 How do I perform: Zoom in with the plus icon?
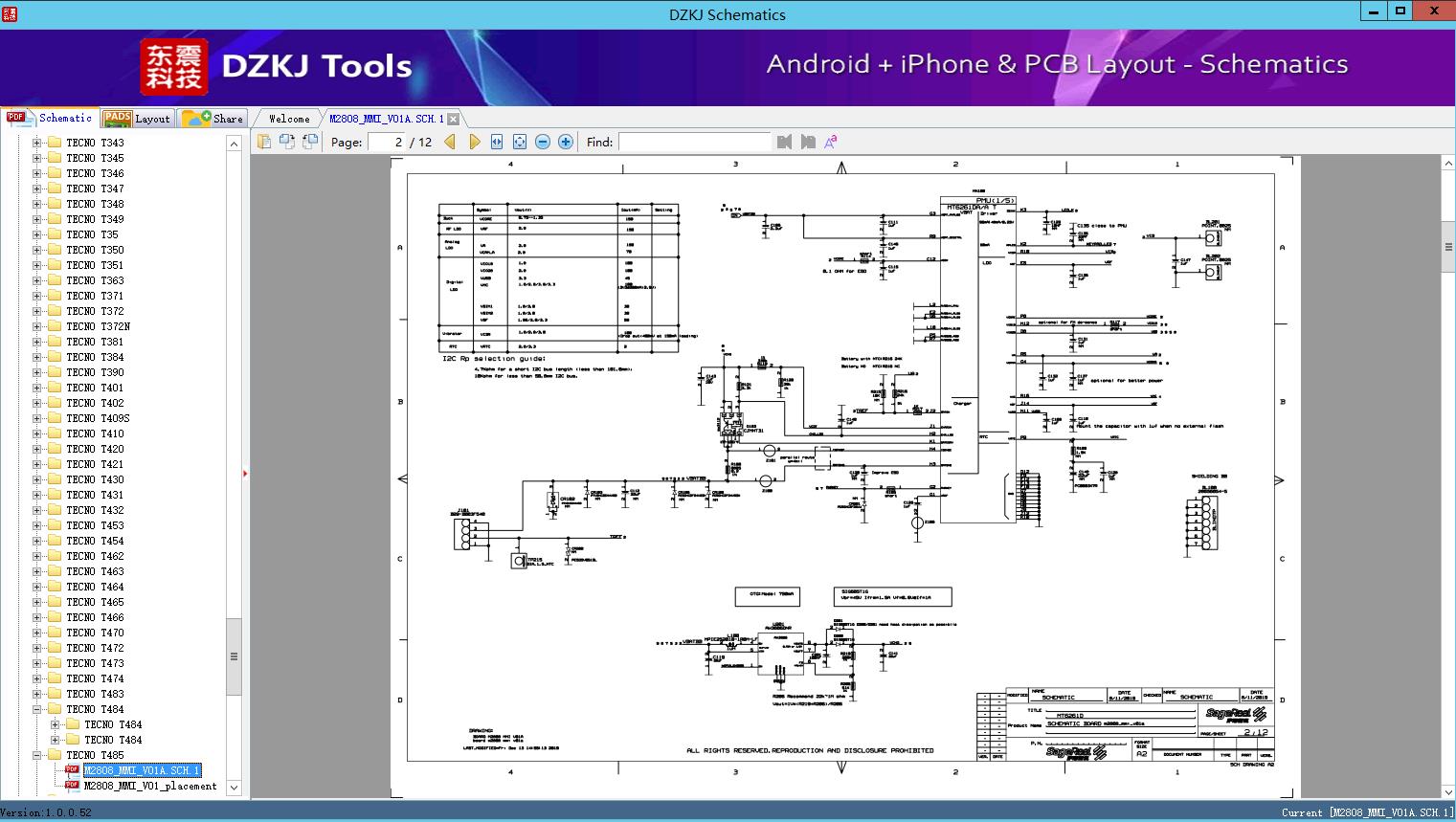[x=566, y=142]
